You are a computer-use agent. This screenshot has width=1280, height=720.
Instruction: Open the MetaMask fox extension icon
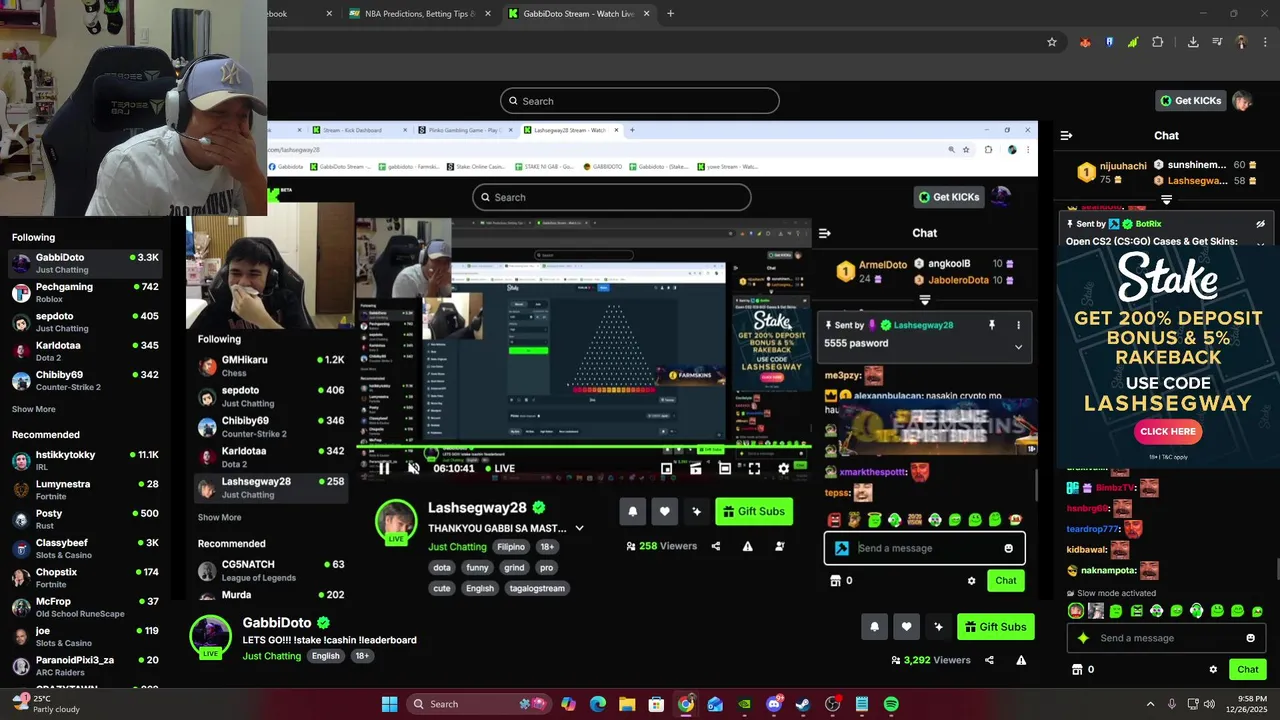[1085, 42]
